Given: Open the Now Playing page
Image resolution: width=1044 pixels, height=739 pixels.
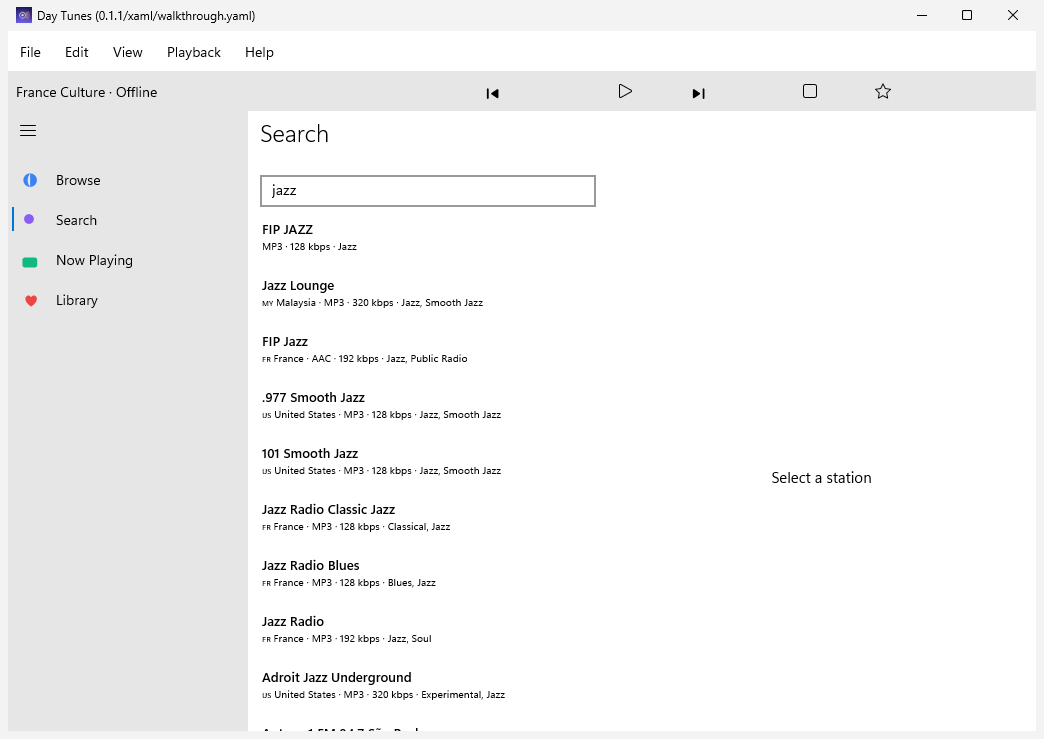Looking at the screenshot, I should 95,260.
